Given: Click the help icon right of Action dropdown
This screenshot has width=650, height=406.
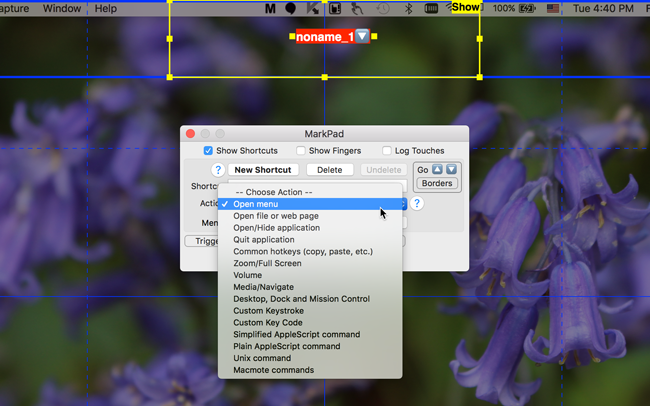Looking at the screenshot, I should (x=417, y=203).
